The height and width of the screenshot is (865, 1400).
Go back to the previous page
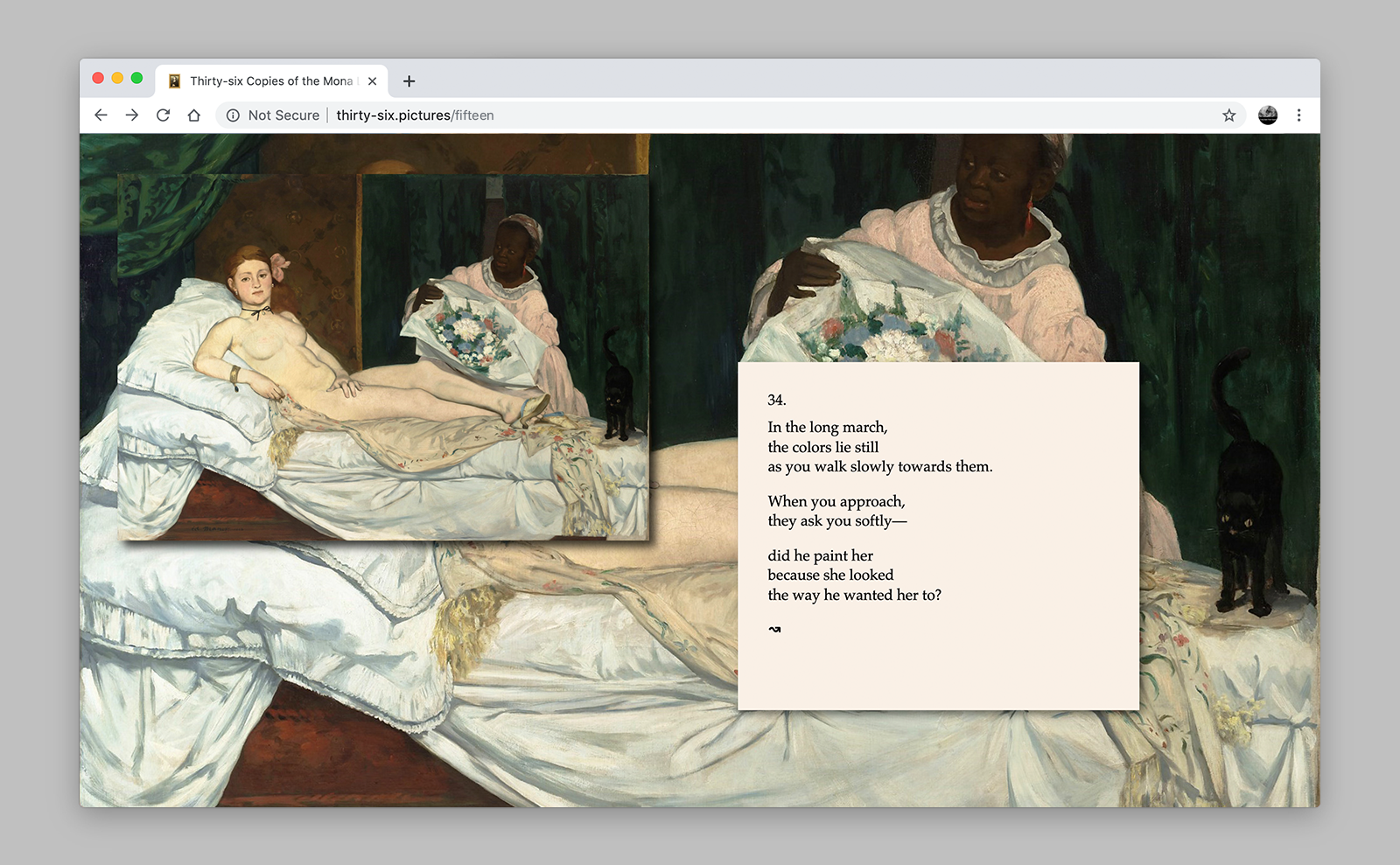click(101, 115)
